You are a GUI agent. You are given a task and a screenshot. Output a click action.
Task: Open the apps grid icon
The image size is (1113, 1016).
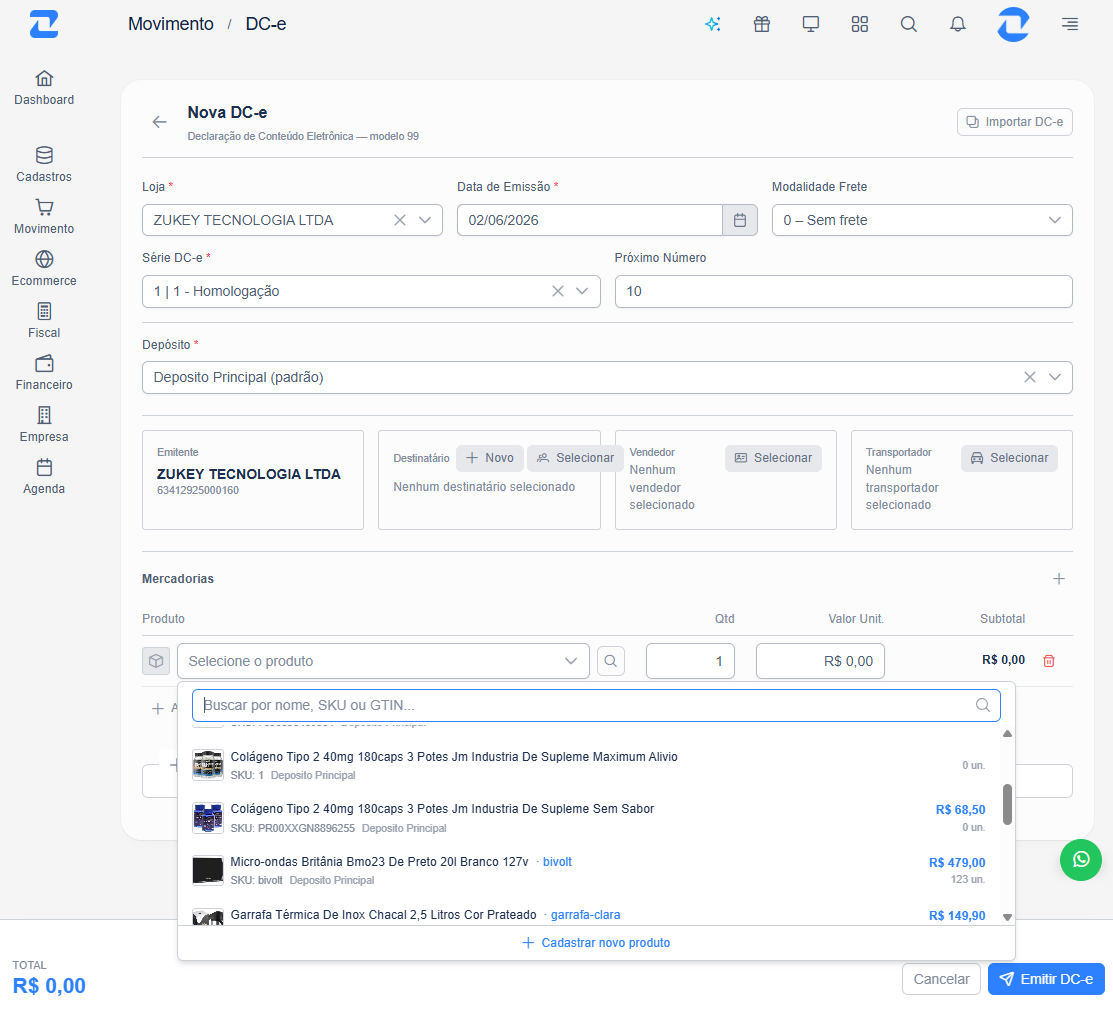tap(860, 24)
